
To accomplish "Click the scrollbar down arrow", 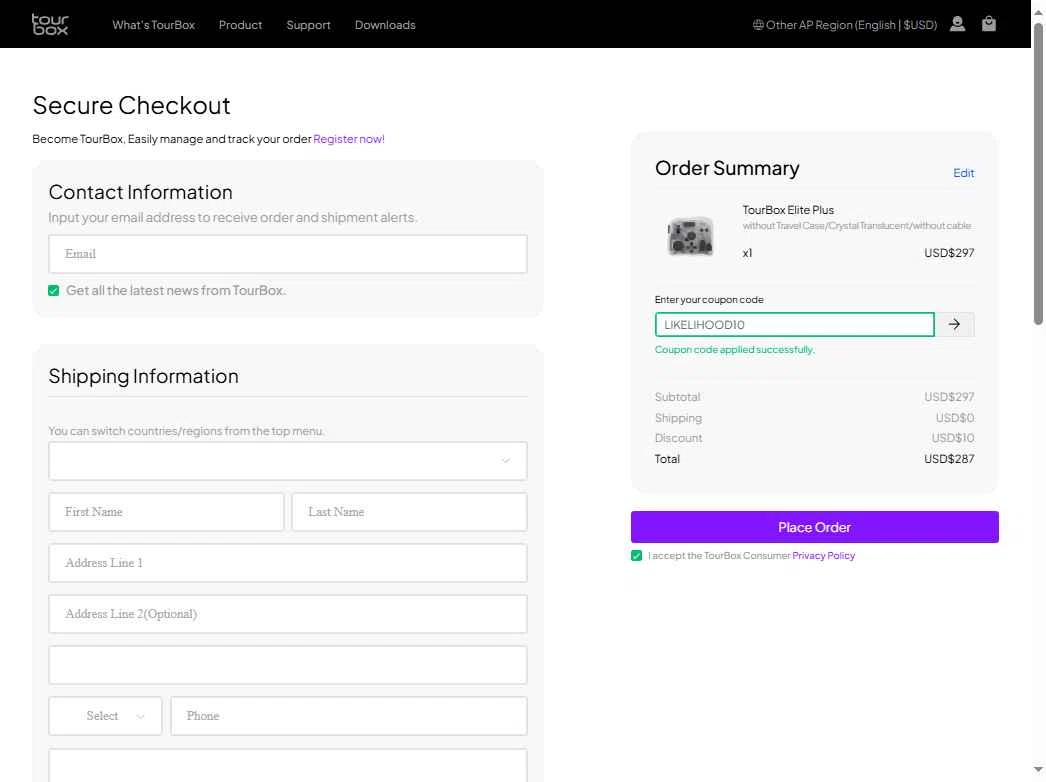I will tap(1038, 770).
